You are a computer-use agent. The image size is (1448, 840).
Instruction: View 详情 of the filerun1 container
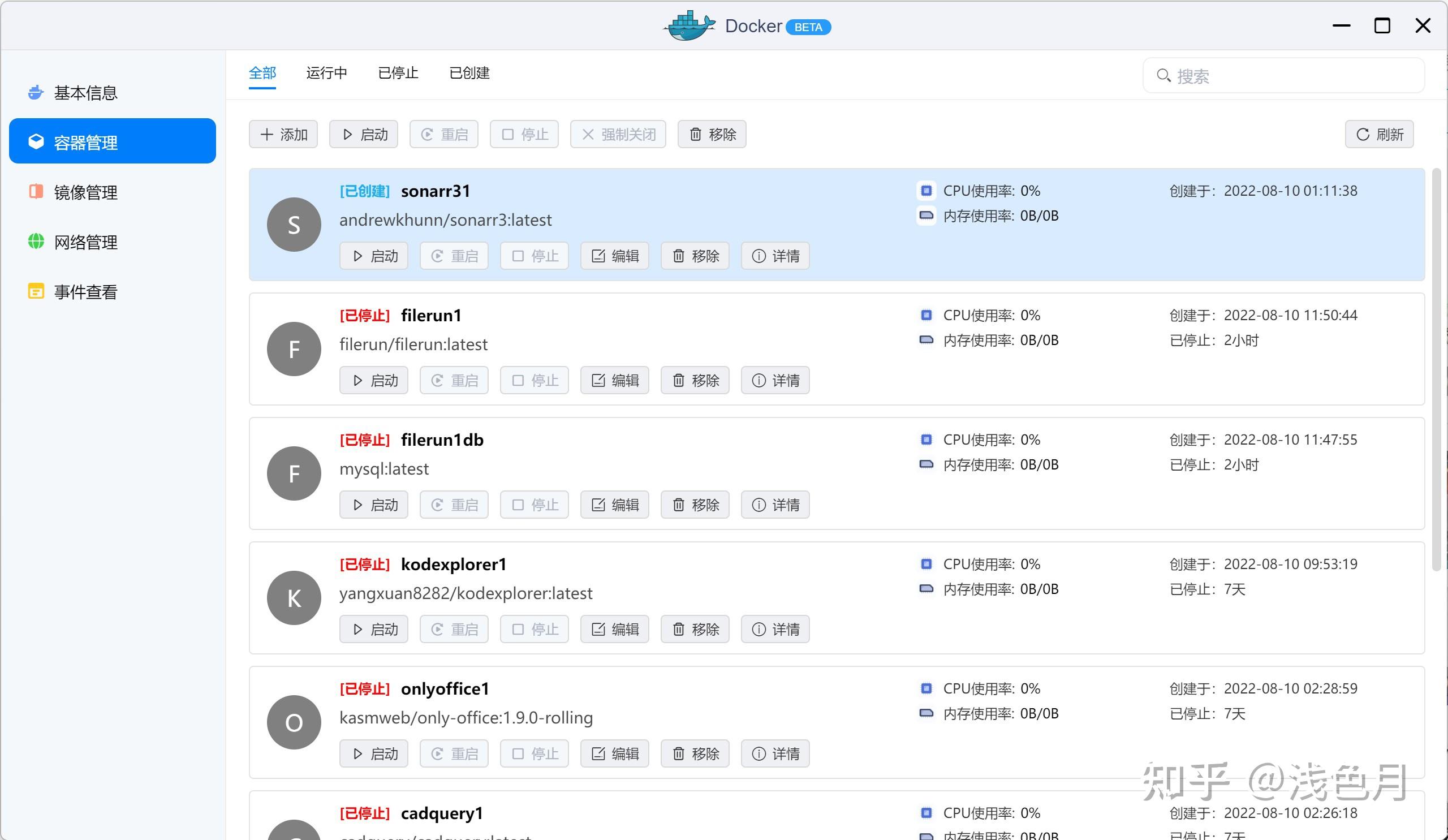pyautogui.click(x=775, y=380)
